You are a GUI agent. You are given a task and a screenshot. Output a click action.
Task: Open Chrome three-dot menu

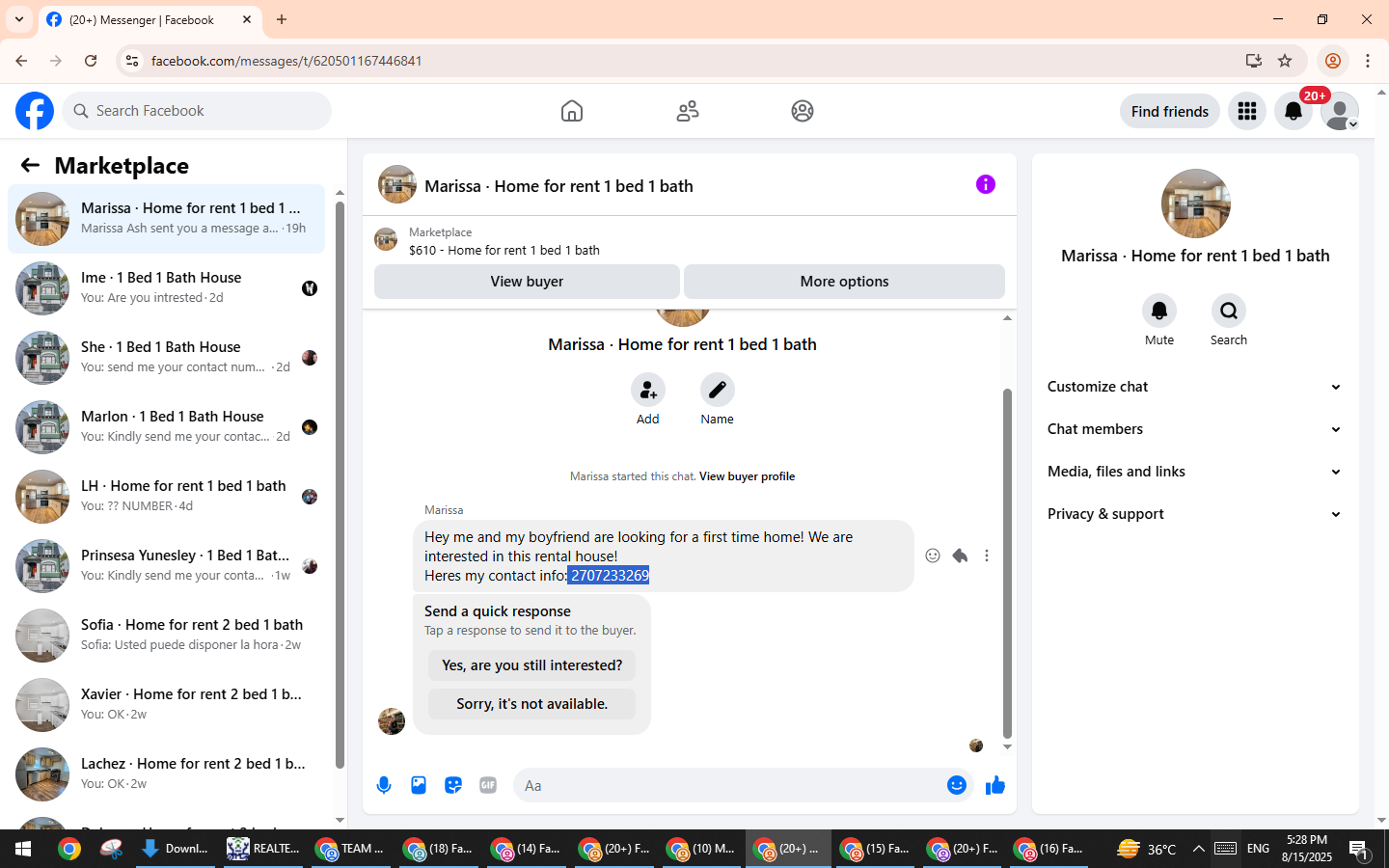pyautogui.click(x=1368, y=61)
